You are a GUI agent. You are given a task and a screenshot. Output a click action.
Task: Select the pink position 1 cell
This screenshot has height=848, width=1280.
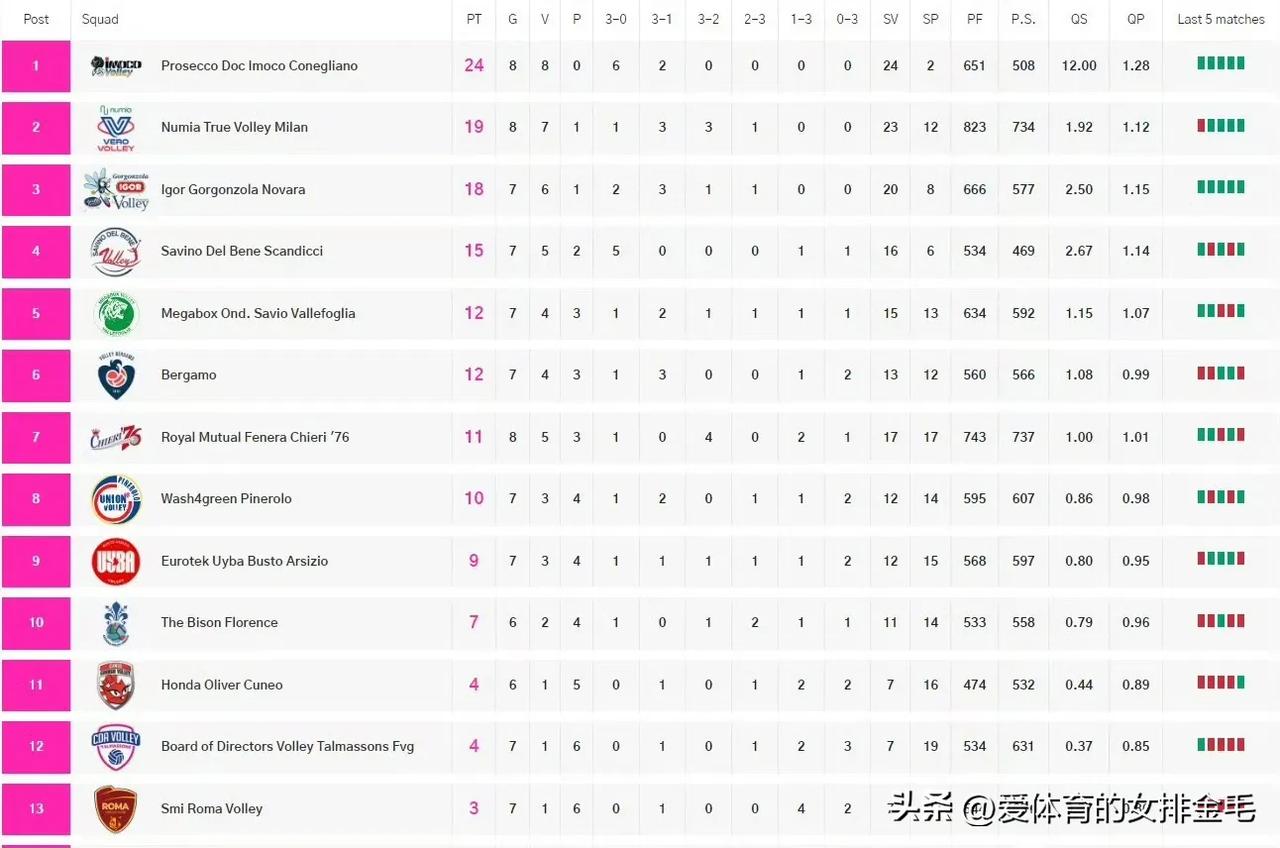coord(36,66)
